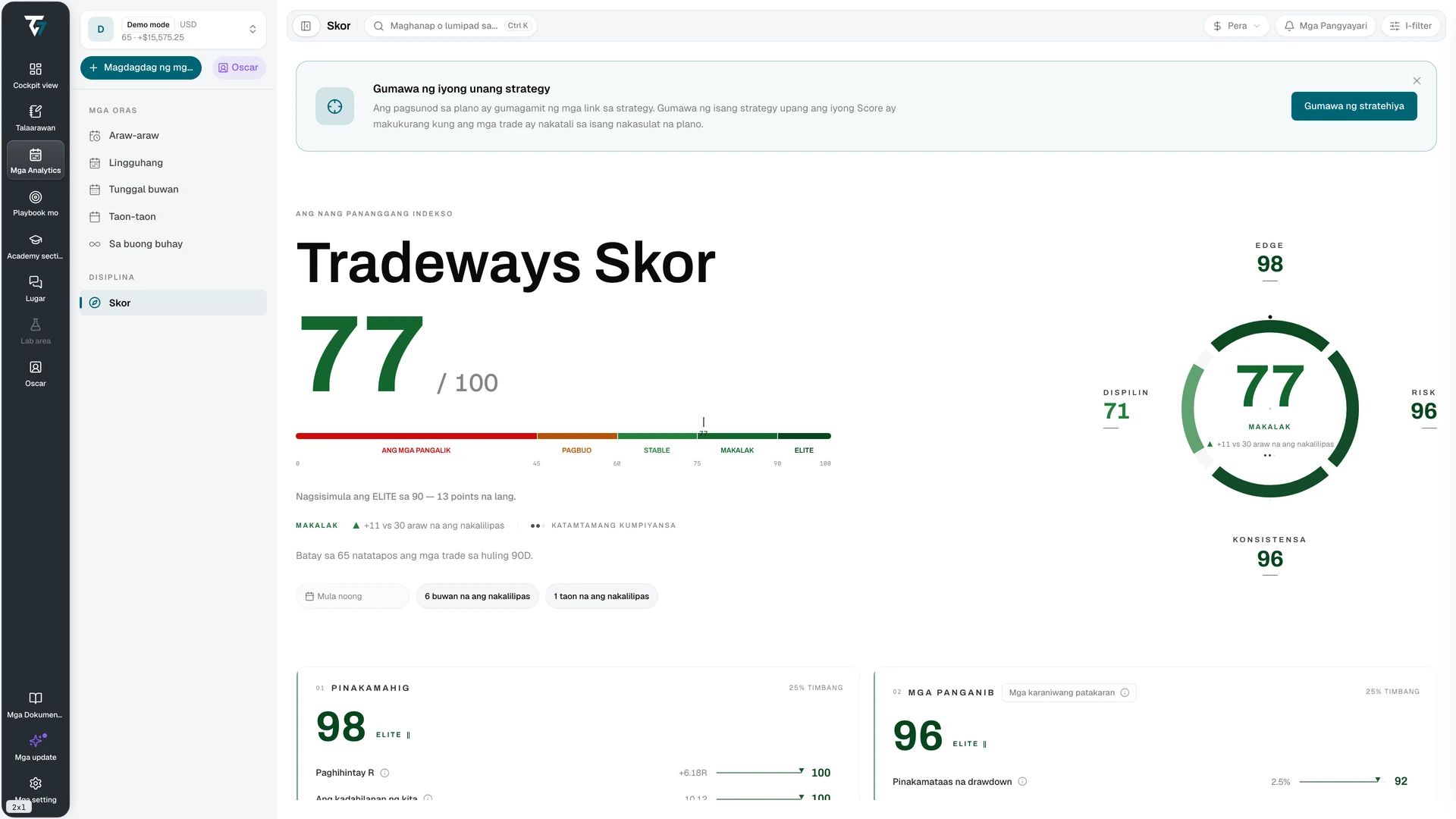Click the MGA PANGANIB 96 score value
The width and height of the screenshot is (1456, 819).
(918, 736)
